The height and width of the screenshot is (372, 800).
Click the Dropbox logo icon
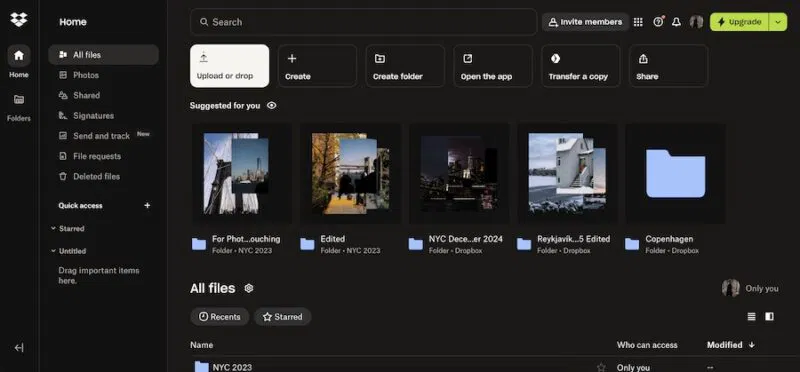click(19, 20)
